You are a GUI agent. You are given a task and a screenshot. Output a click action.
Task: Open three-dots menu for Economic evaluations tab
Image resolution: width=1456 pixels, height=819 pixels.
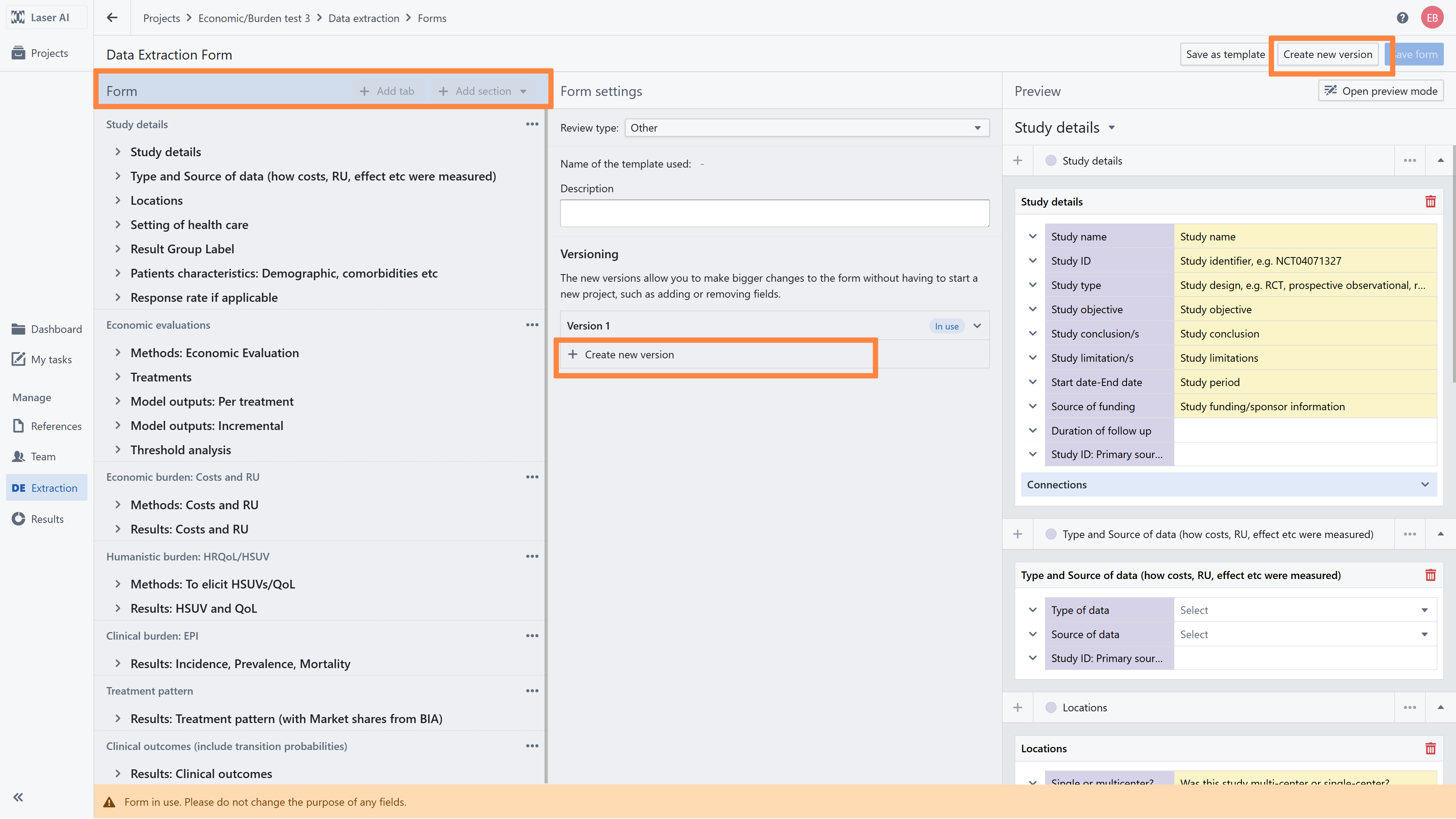(x=532, y=325)
